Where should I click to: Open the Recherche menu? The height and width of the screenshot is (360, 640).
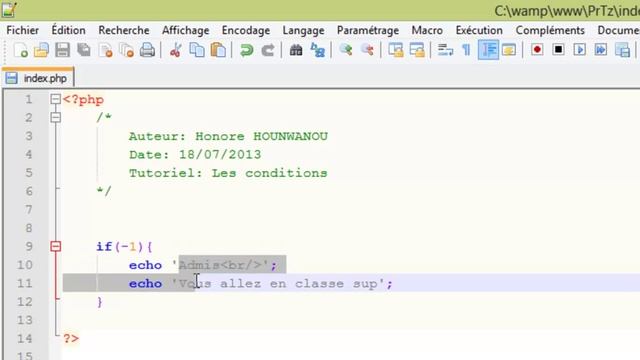point(124,30)
